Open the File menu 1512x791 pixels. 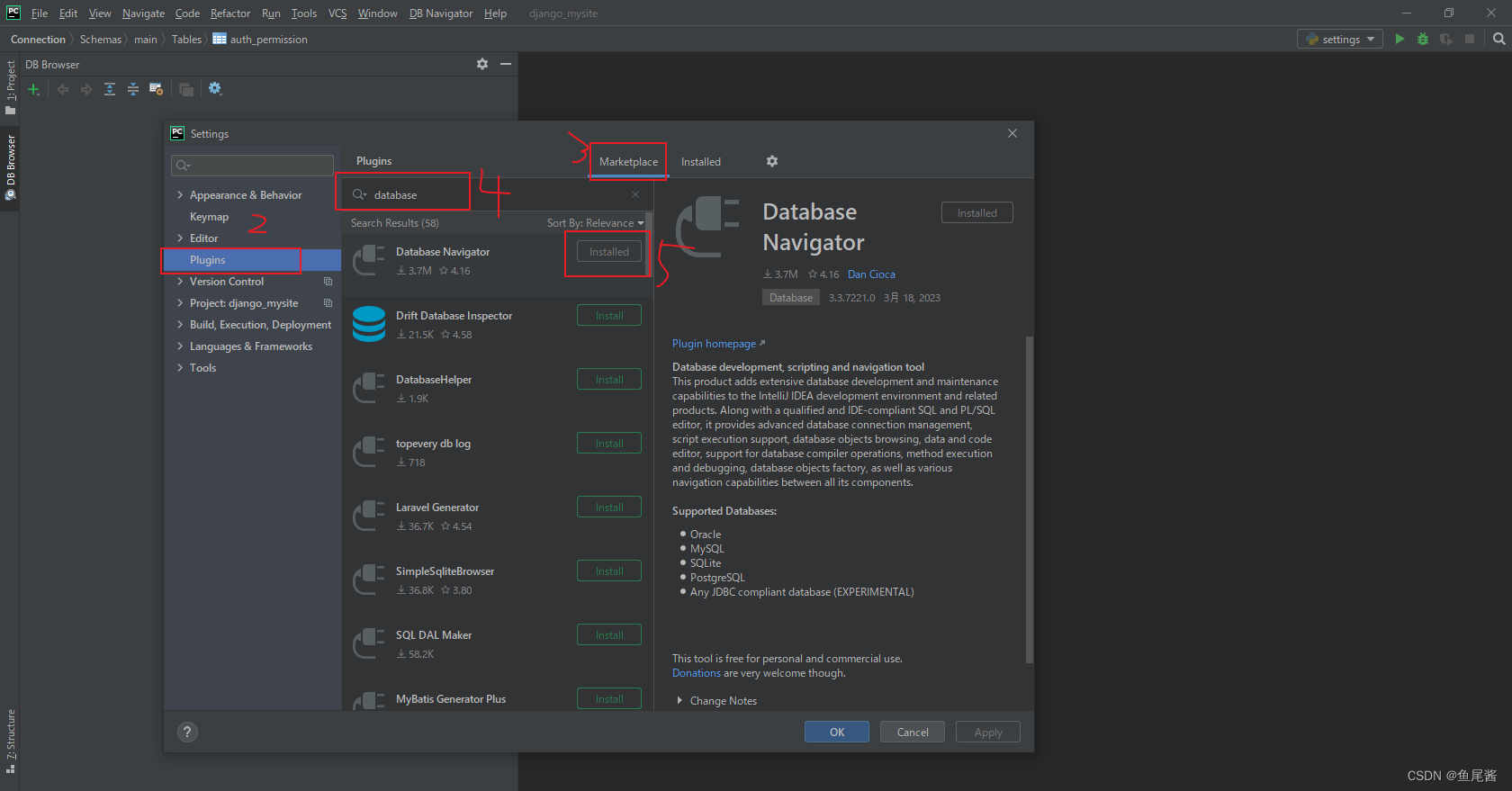(x=40, y=13)
